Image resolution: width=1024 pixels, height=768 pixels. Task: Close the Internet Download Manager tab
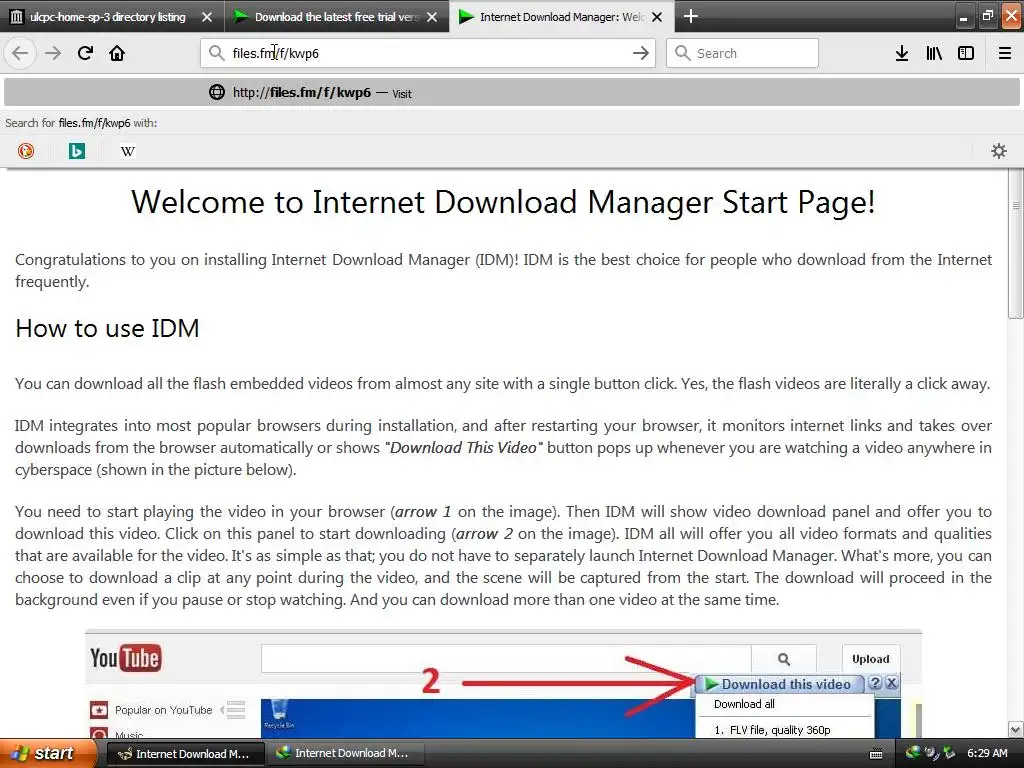click(x=658, y=17)
